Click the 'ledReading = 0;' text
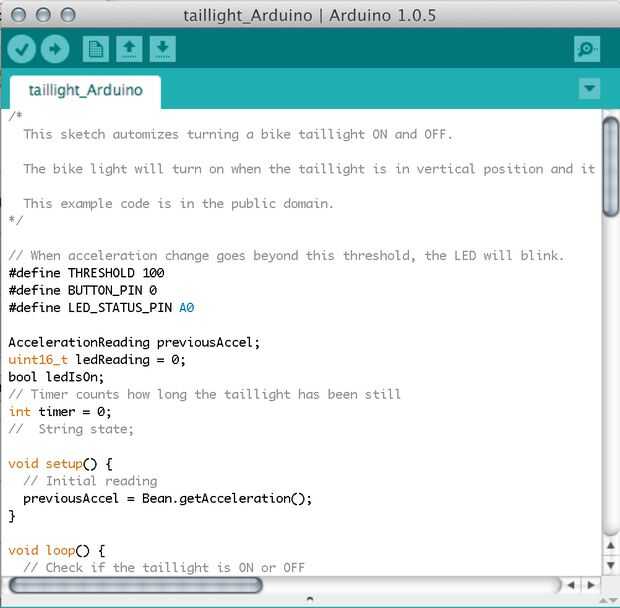 coord(130,360)
